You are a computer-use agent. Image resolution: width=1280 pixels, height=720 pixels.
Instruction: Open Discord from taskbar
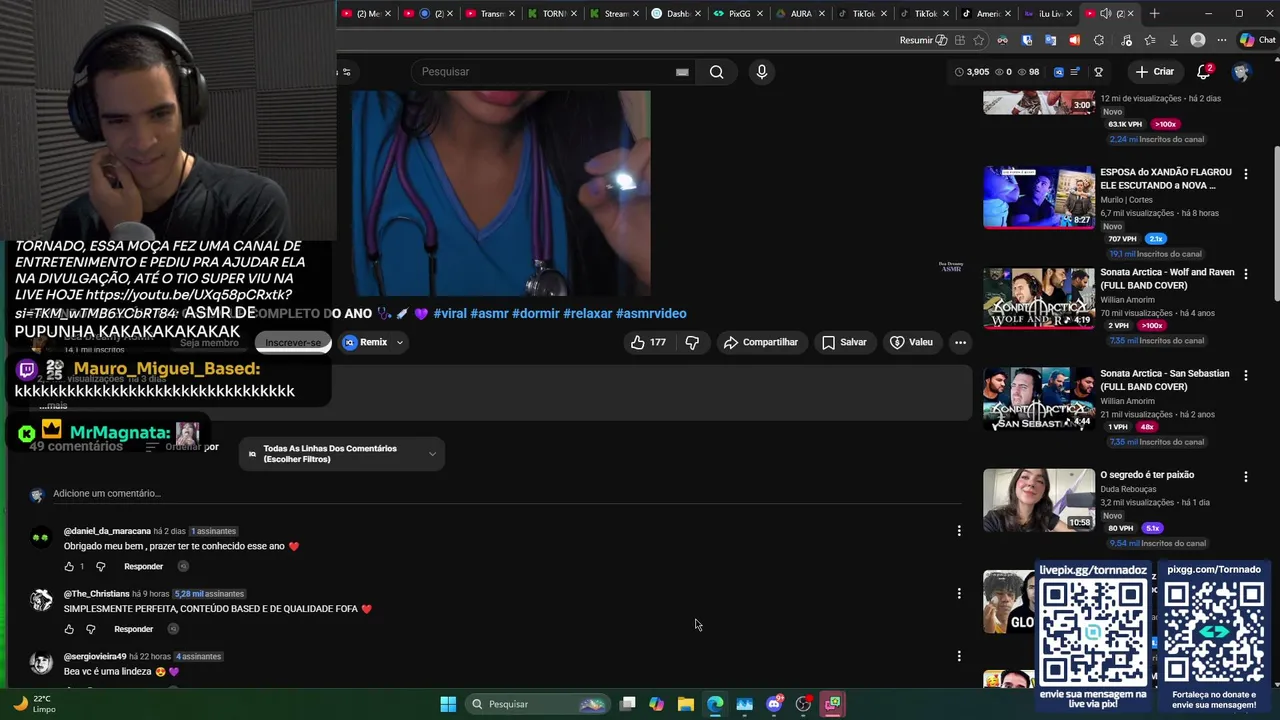click(774, 704)
